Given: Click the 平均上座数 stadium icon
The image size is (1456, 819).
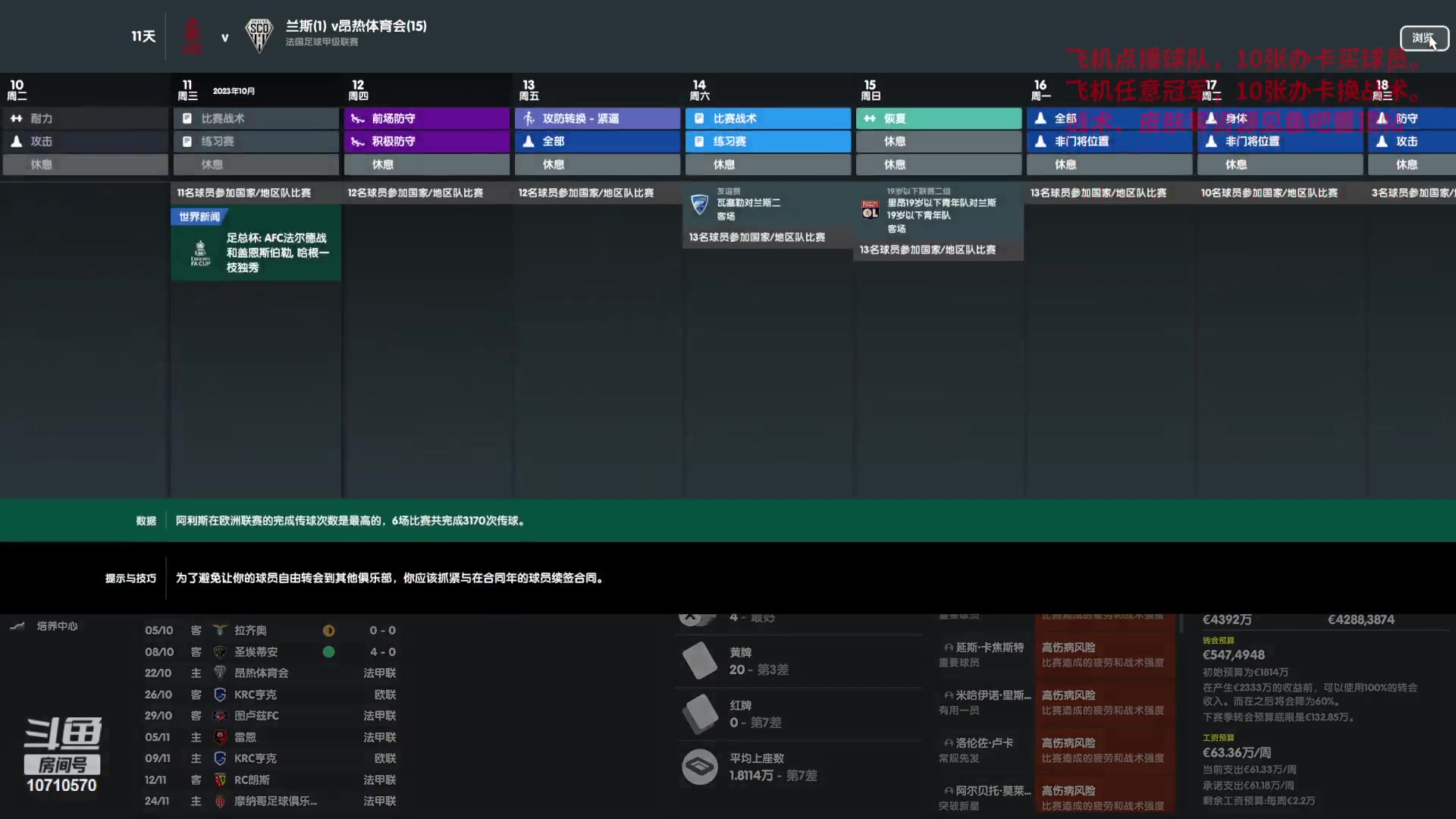Looking at the screenshot, I should click(699, 767).
